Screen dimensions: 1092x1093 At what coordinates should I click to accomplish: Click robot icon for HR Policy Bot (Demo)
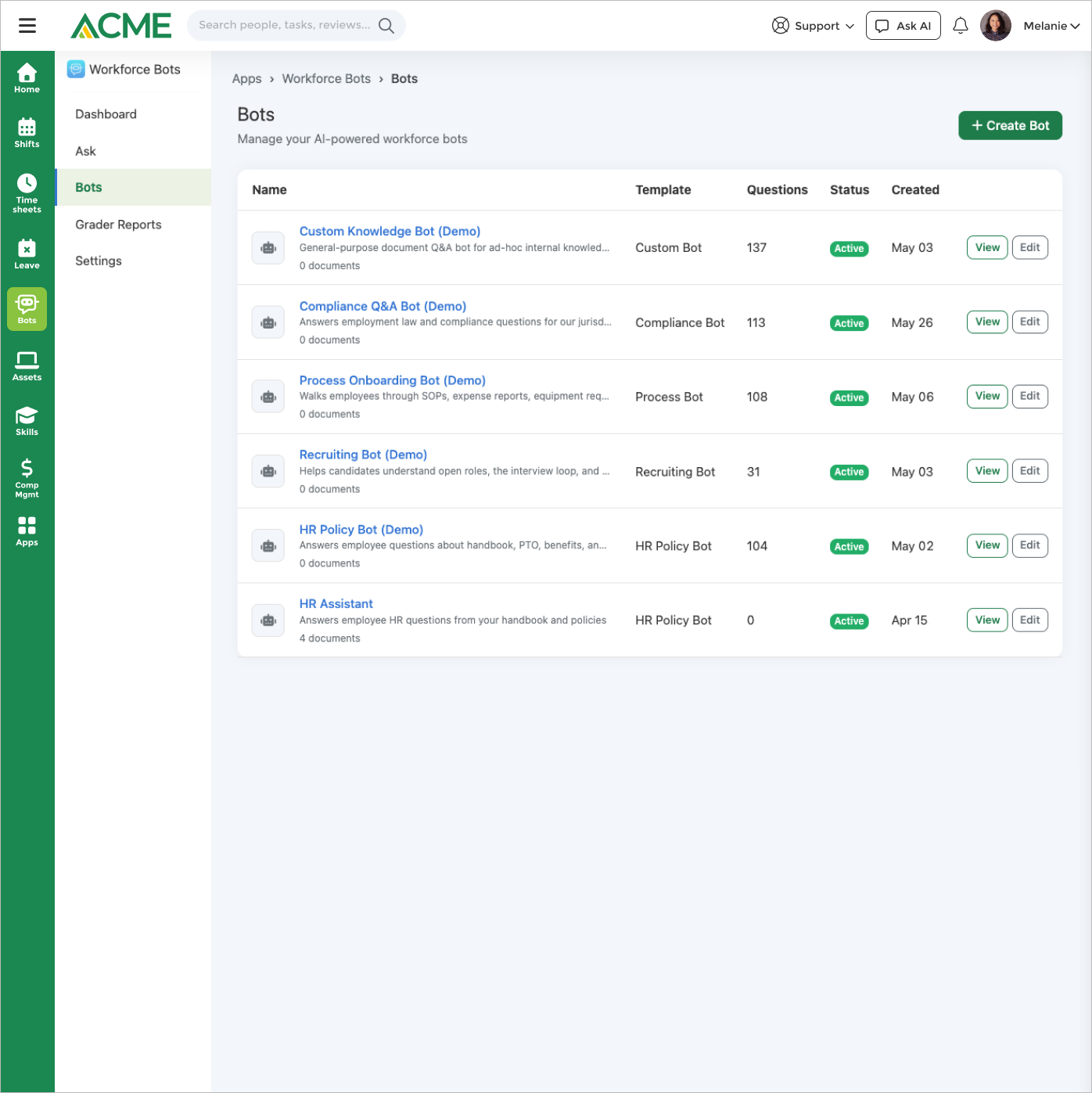(x=268, y=546)
